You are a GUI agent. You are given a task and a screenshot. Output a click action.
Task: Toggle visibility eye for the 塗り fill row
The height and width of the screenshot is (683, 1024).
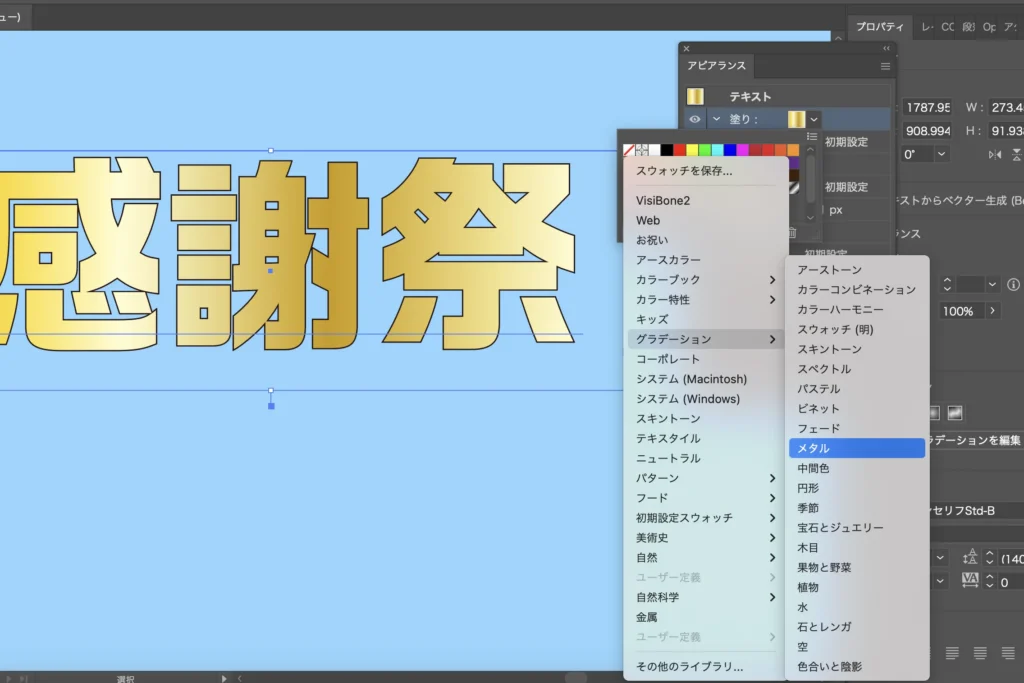pos(695,119)
